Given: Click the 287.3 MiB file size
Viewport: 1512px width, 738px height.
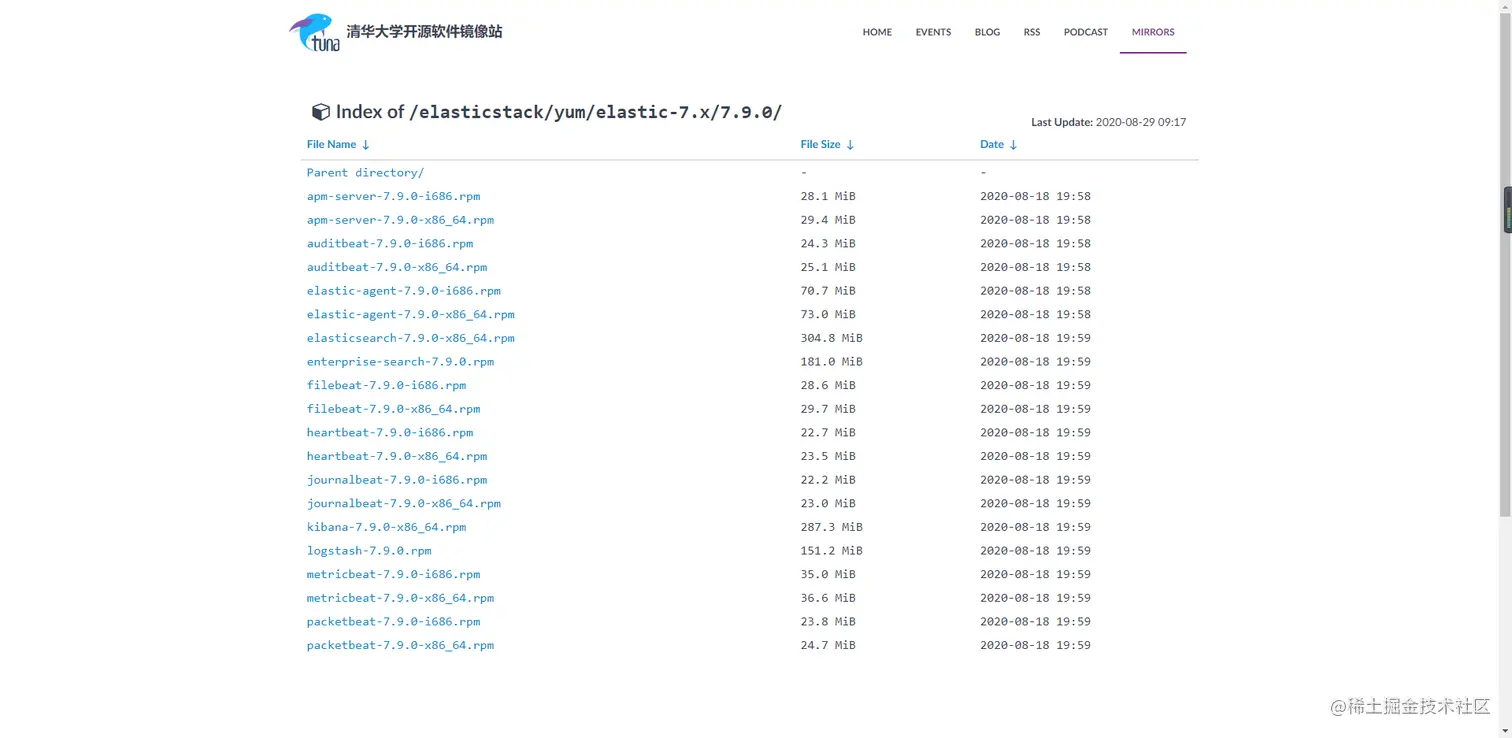Looking at the screenshot, I should pos(831,527).
